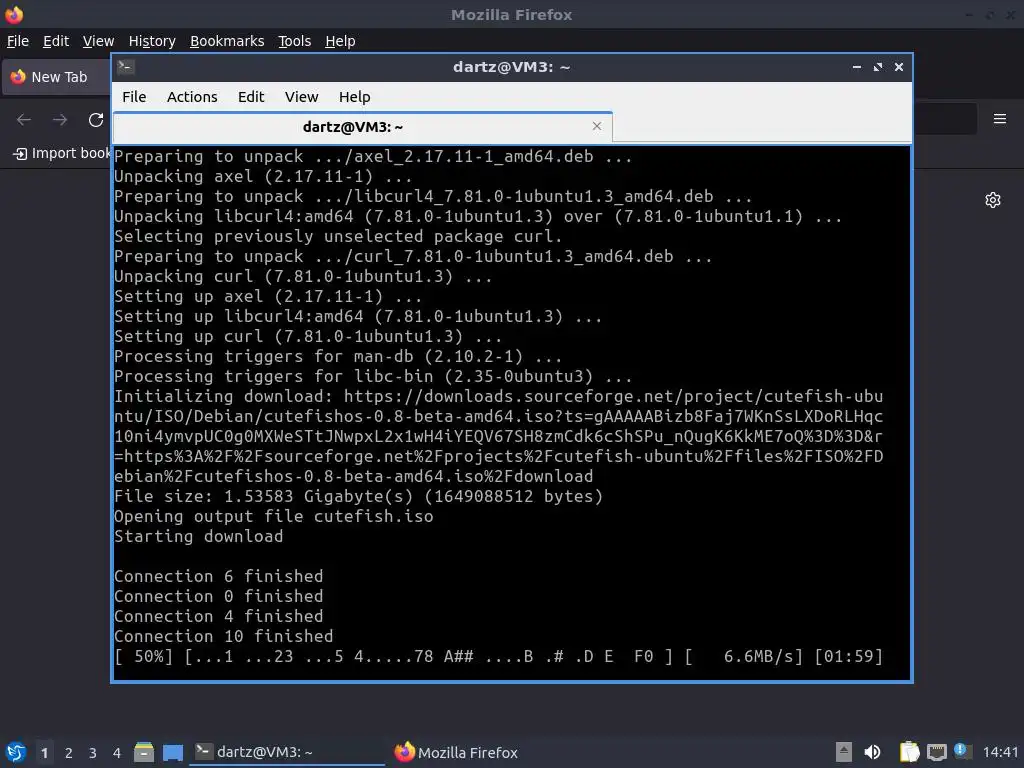
Task: Click the update notifier tray icon
Action: click(962, 751)
